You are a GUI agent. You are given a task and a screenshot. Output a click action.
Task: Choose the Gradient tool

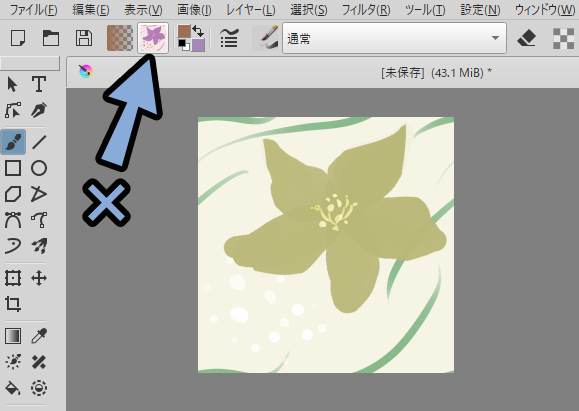click(x=13, y=336)
